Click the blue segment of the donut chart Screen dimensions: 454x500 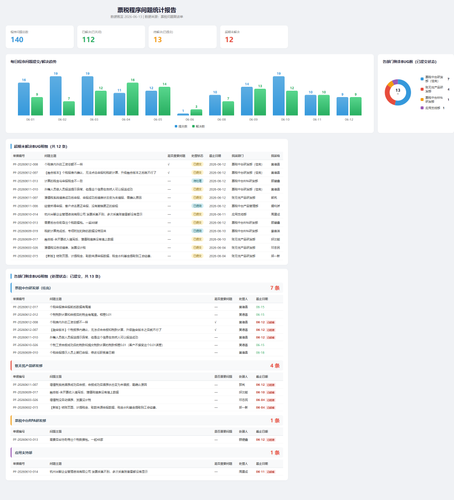coord(407,92)
